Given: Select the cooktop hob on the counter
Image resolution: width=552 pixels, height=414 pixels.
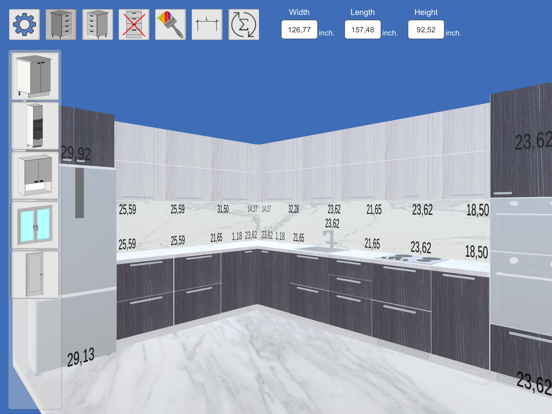Looking at the screenshot, I should pyautogui.click(x=412, y=259).
